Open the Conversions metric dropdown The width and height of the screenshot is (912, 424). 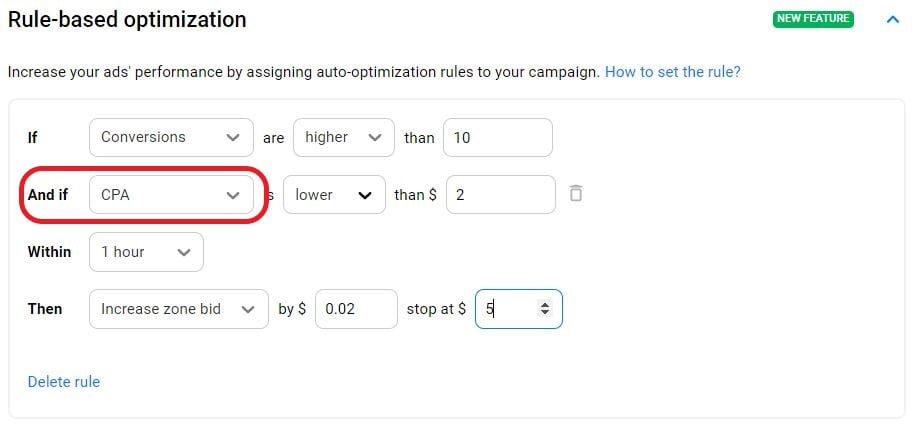click(x=170, y=137)
